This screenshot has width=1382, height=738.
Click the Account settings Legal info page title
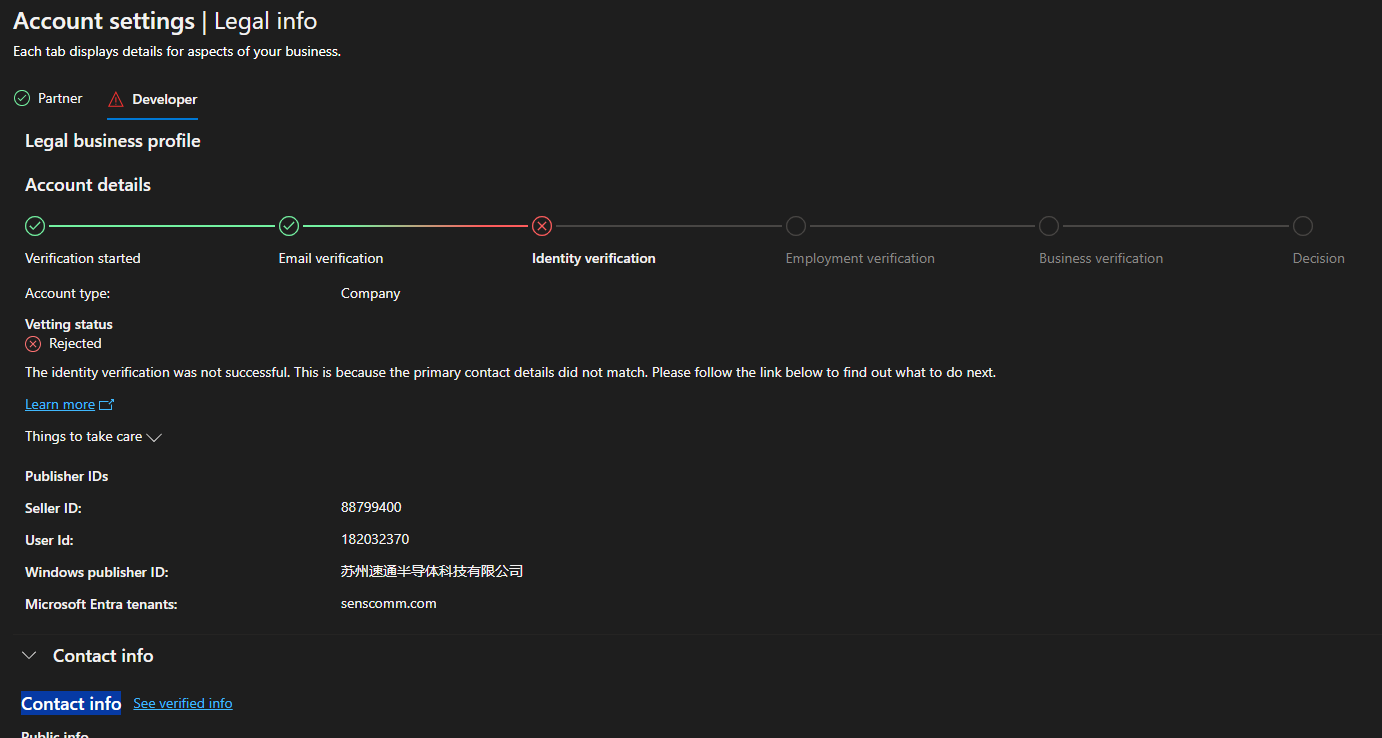click(165, 20)
